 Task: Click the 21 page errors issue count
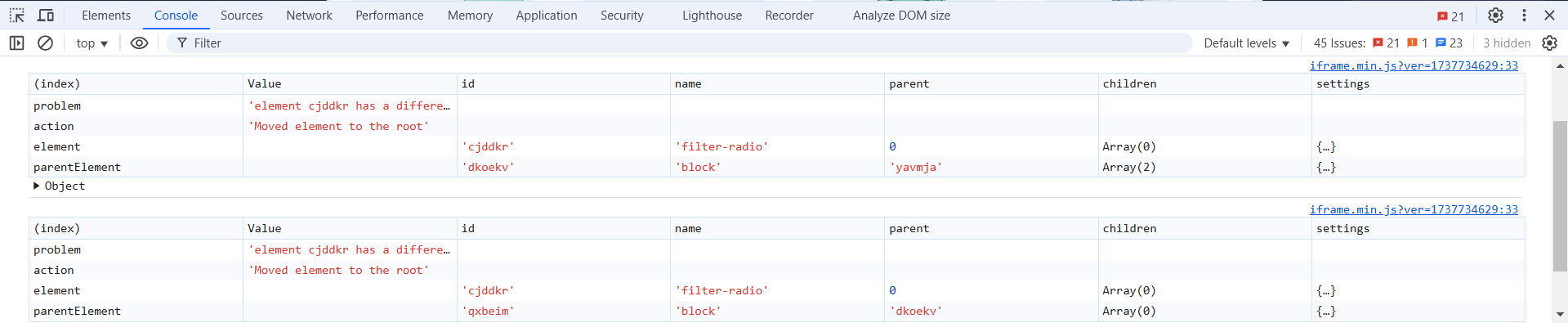[1387, 43]
